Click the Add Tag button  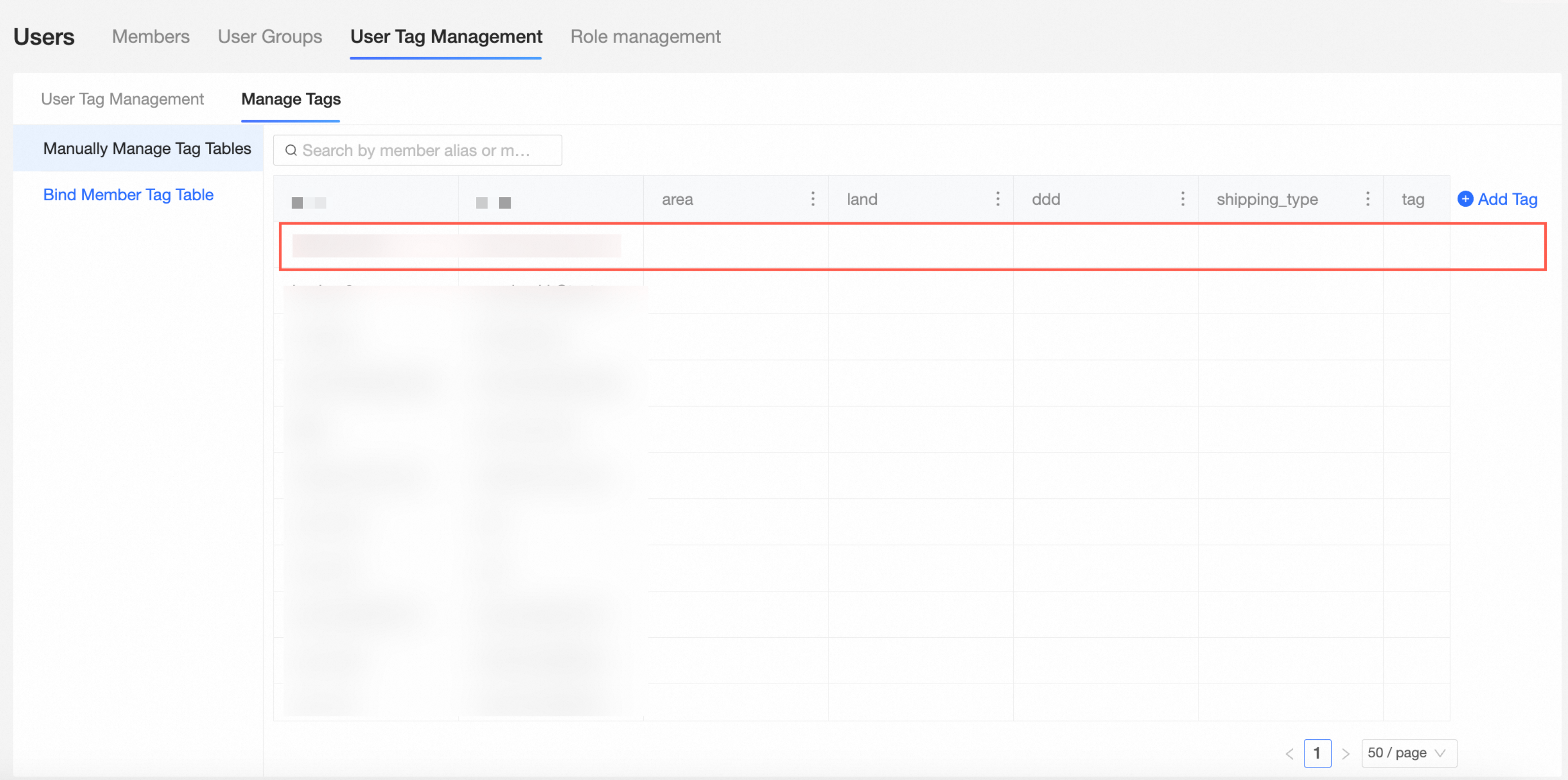pyautogui.click(x=1507, y=199)
